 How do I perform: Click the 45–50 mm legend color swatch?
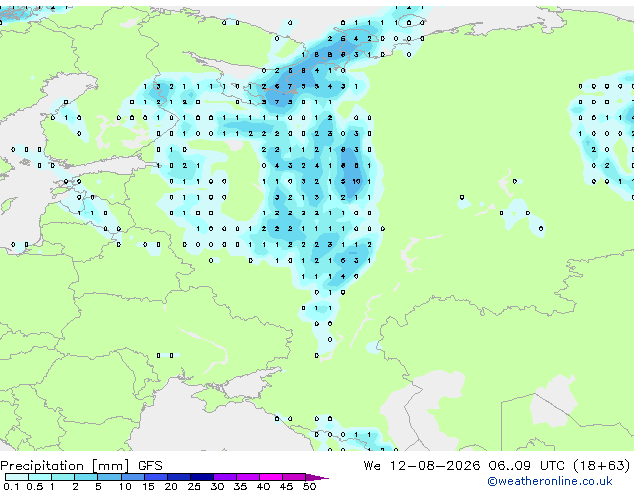coord(294,477)
